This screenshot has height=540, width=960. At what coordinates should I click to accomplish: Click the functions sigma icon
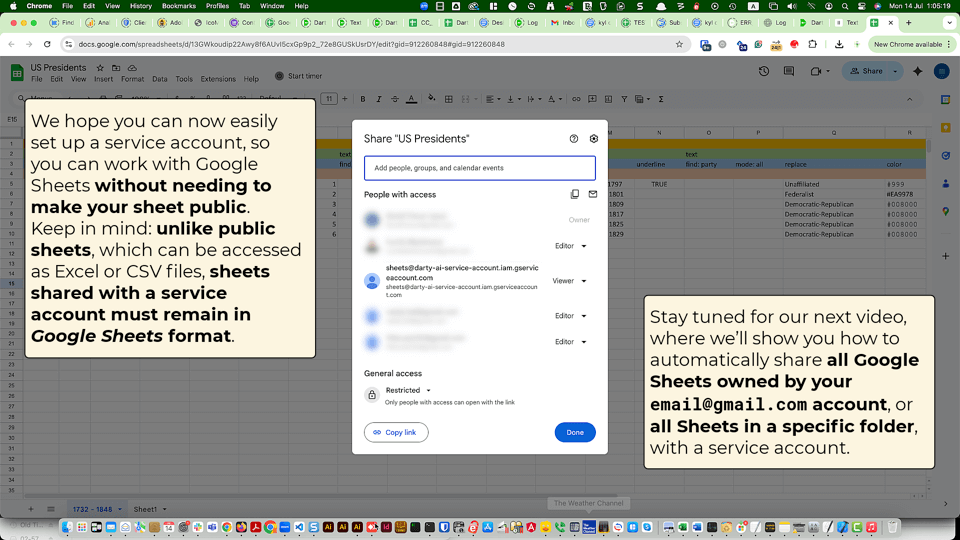[661, 99]
